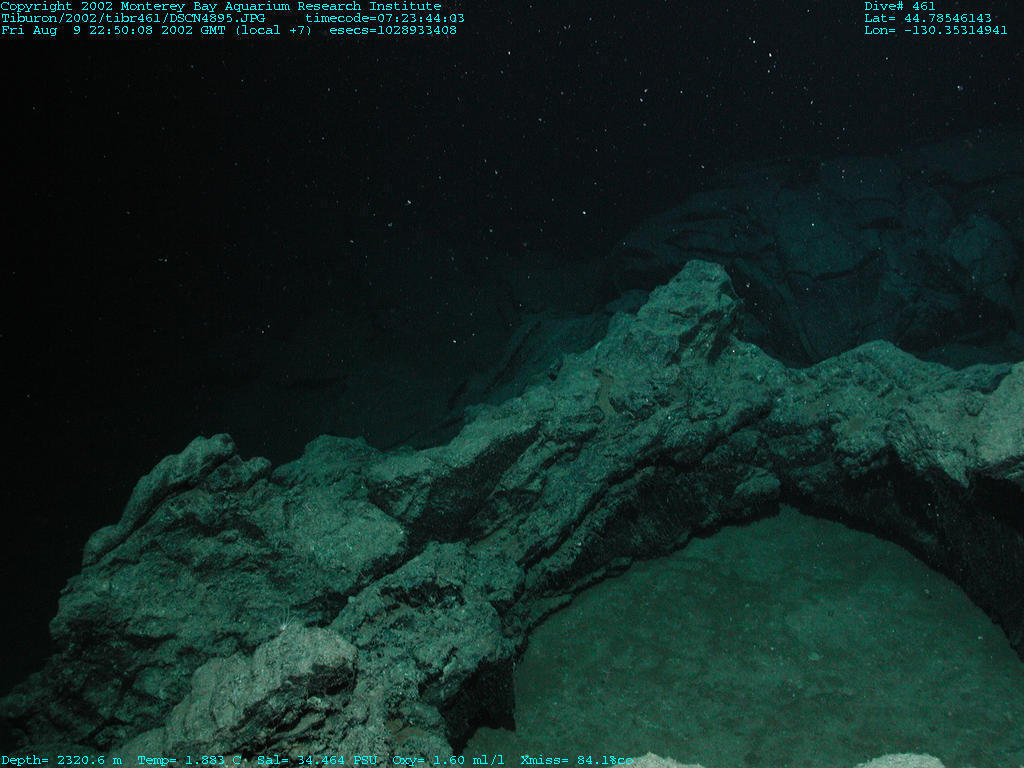Click the Temp= 1.883 C readout
The width and height of the screenshot is (1024, 768).
(x=187, y=760)
